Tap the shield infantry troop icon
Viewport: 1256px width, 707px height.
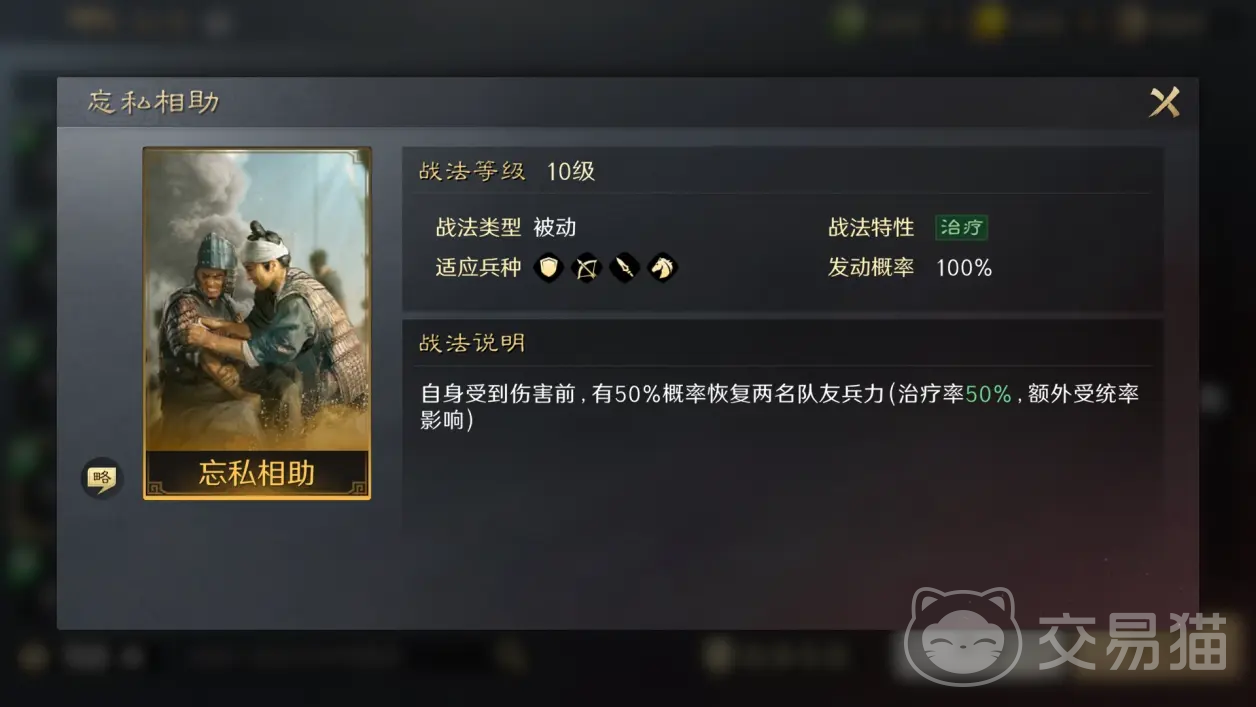tap(548, 268)
